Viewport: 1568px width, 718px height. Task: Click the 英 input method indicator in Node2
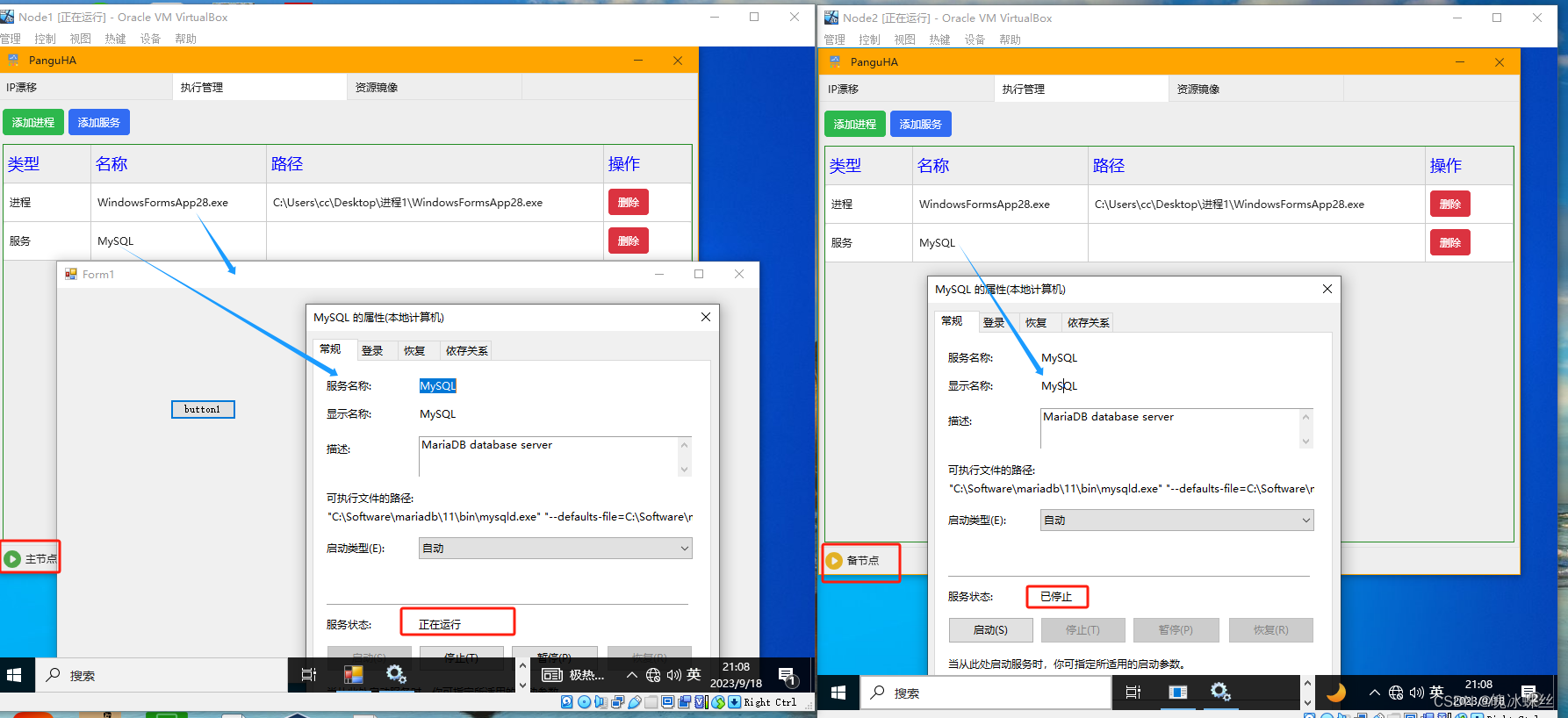[1436, 692]
